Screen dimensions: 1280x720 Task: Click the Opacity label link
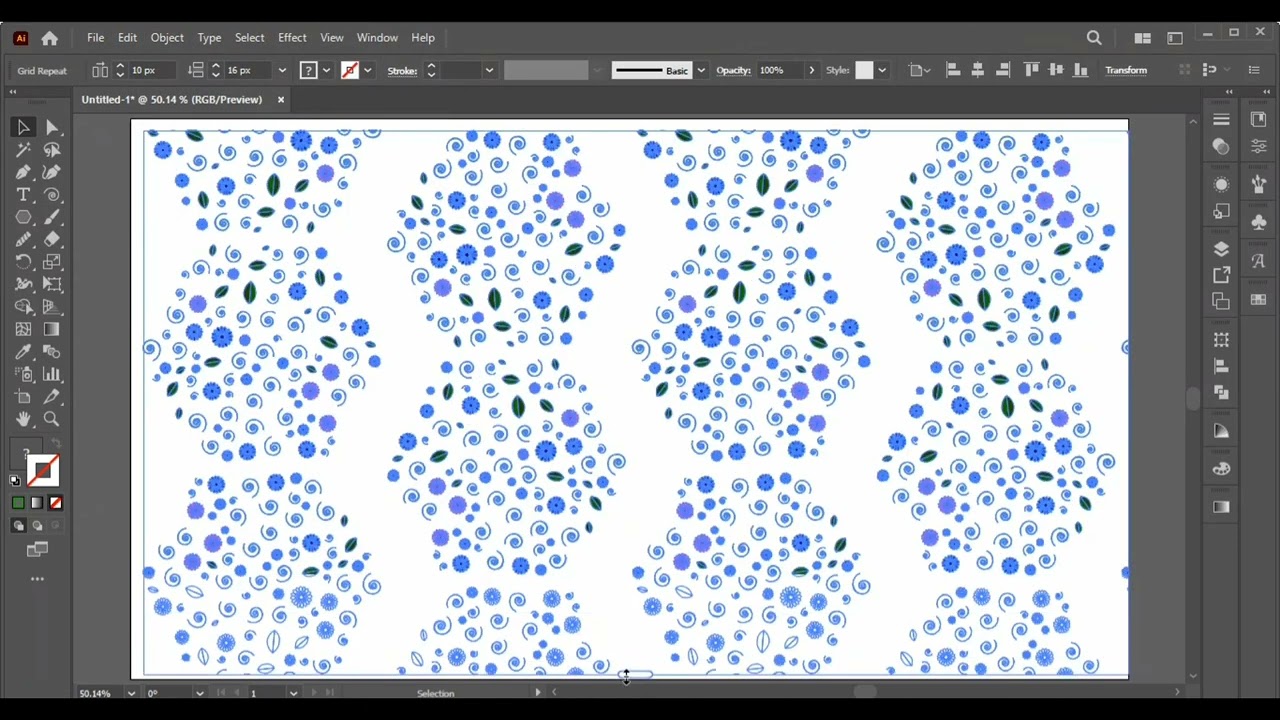[733, 70]
